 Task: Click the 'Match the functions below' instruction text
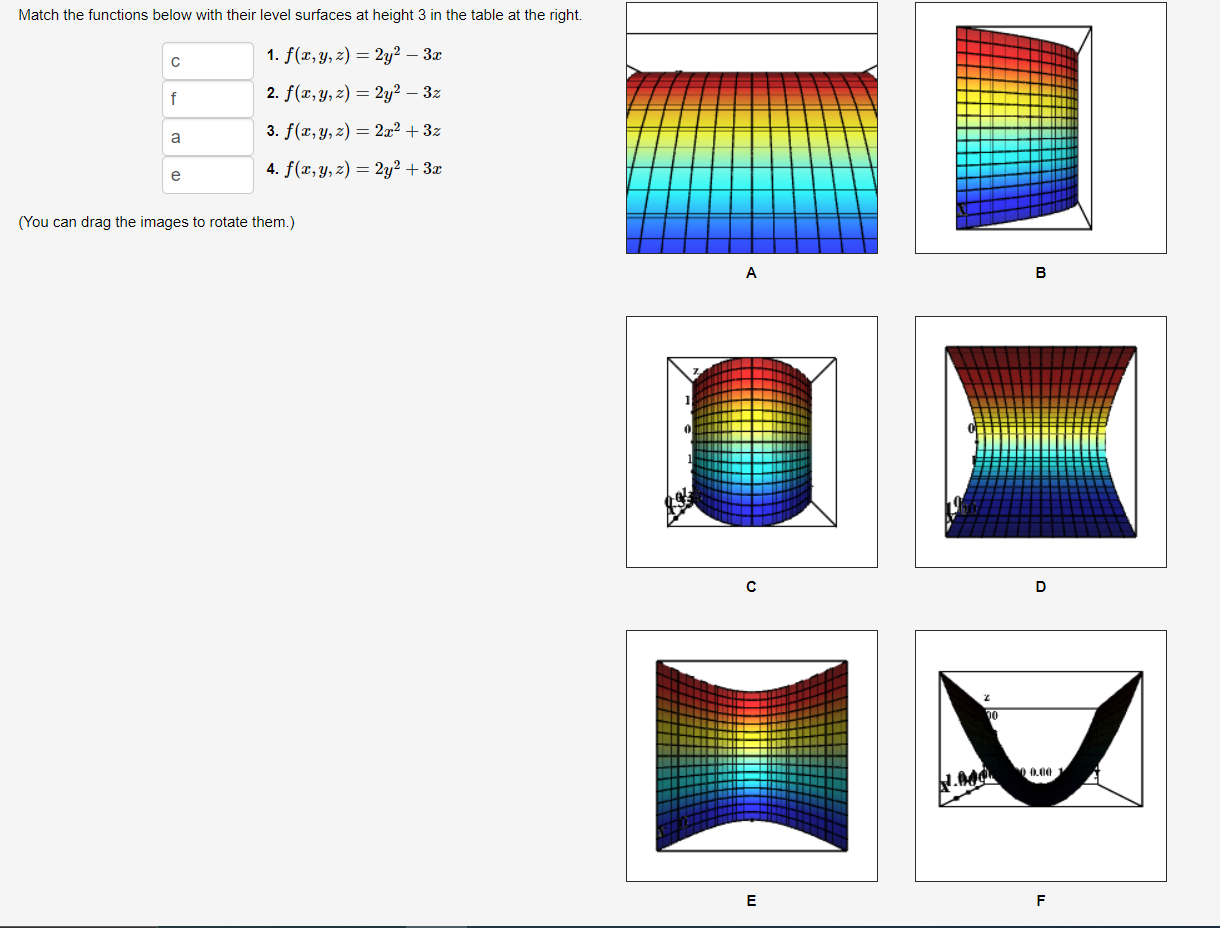pos(300,15)
